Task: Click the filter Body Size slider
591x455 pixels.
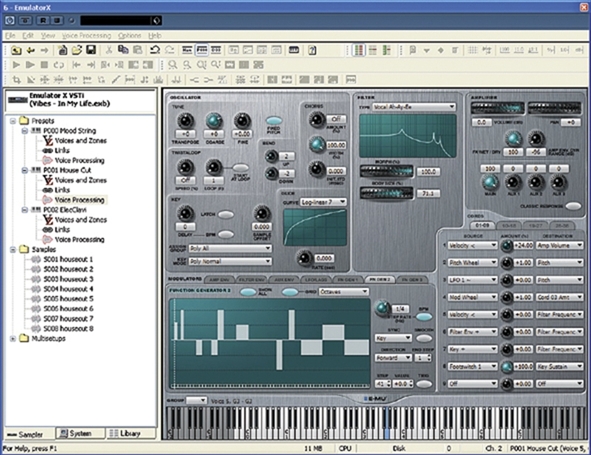Action: click(x=386, y=193)
